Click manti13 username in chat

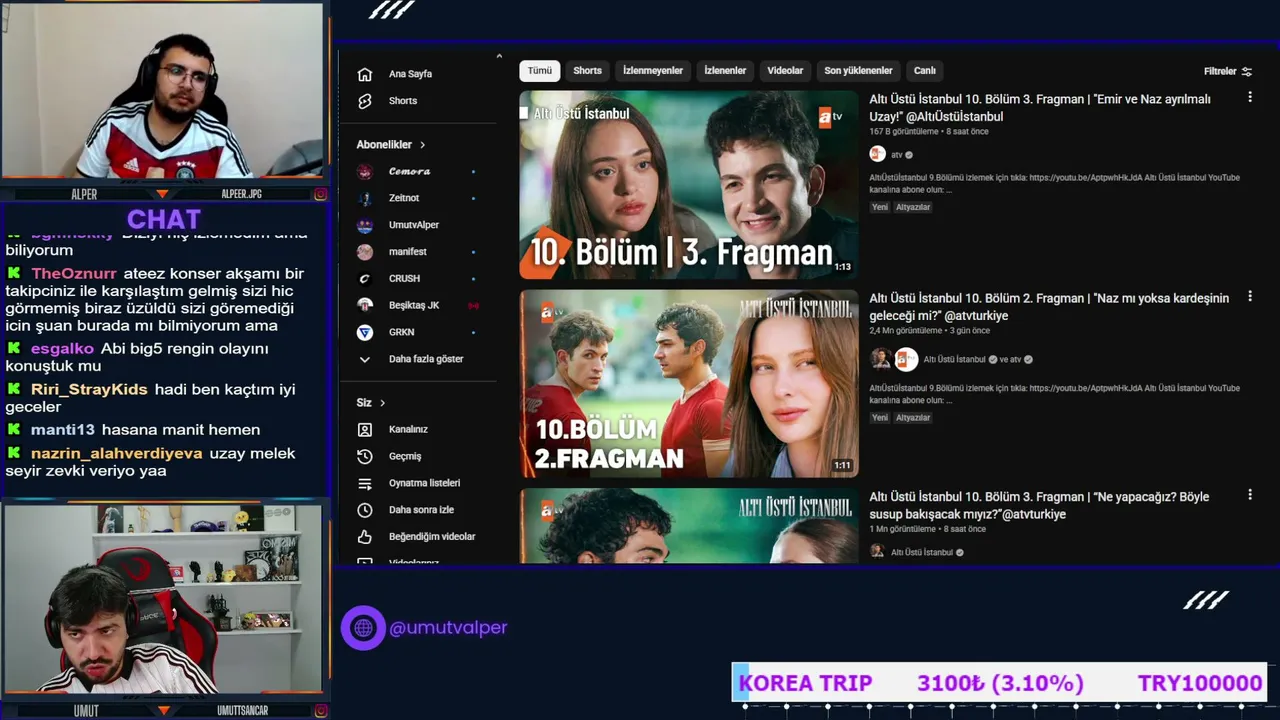(x=63, y=430)
